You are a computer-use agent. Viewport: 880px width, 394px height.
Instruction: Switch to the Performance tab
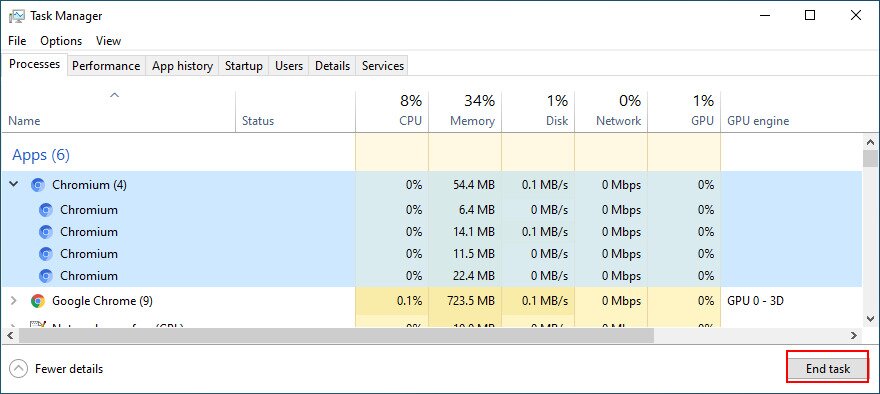click(106, 66)
